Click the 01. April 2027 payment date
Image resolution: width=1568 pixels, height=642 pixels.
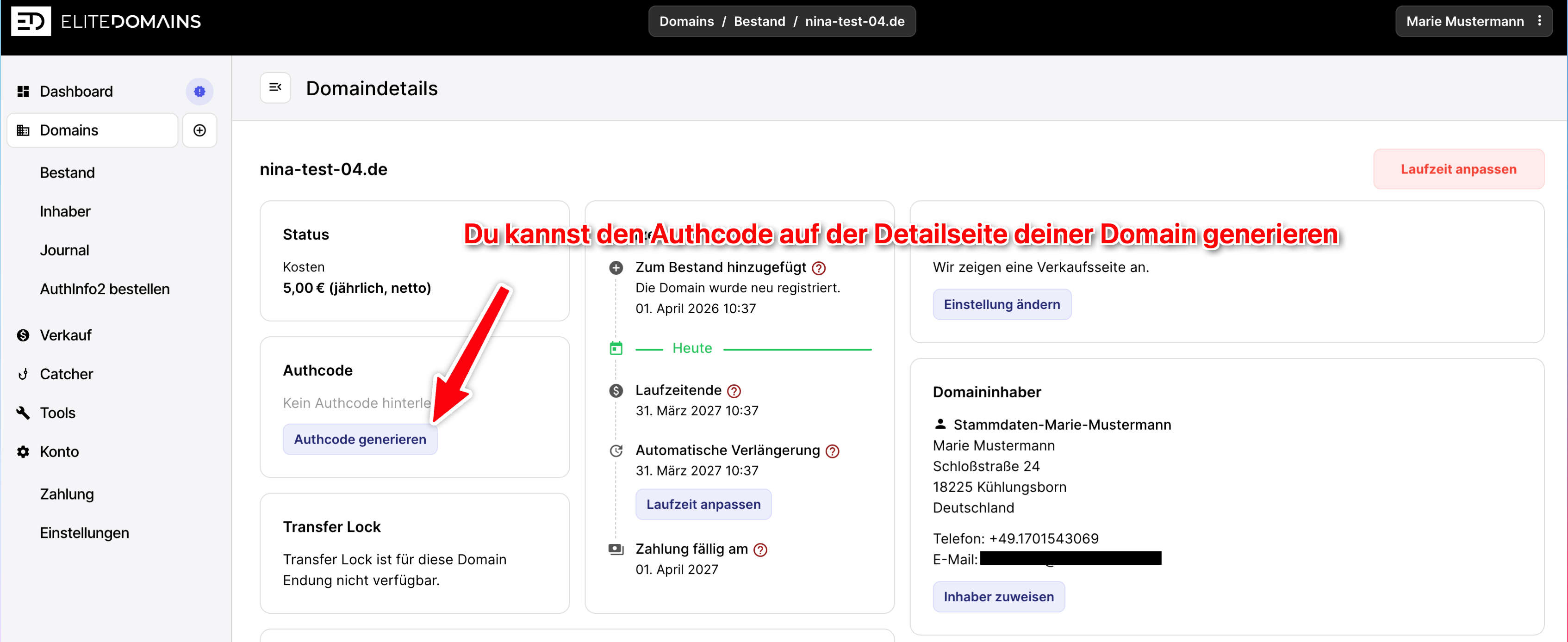coord(676,569)
